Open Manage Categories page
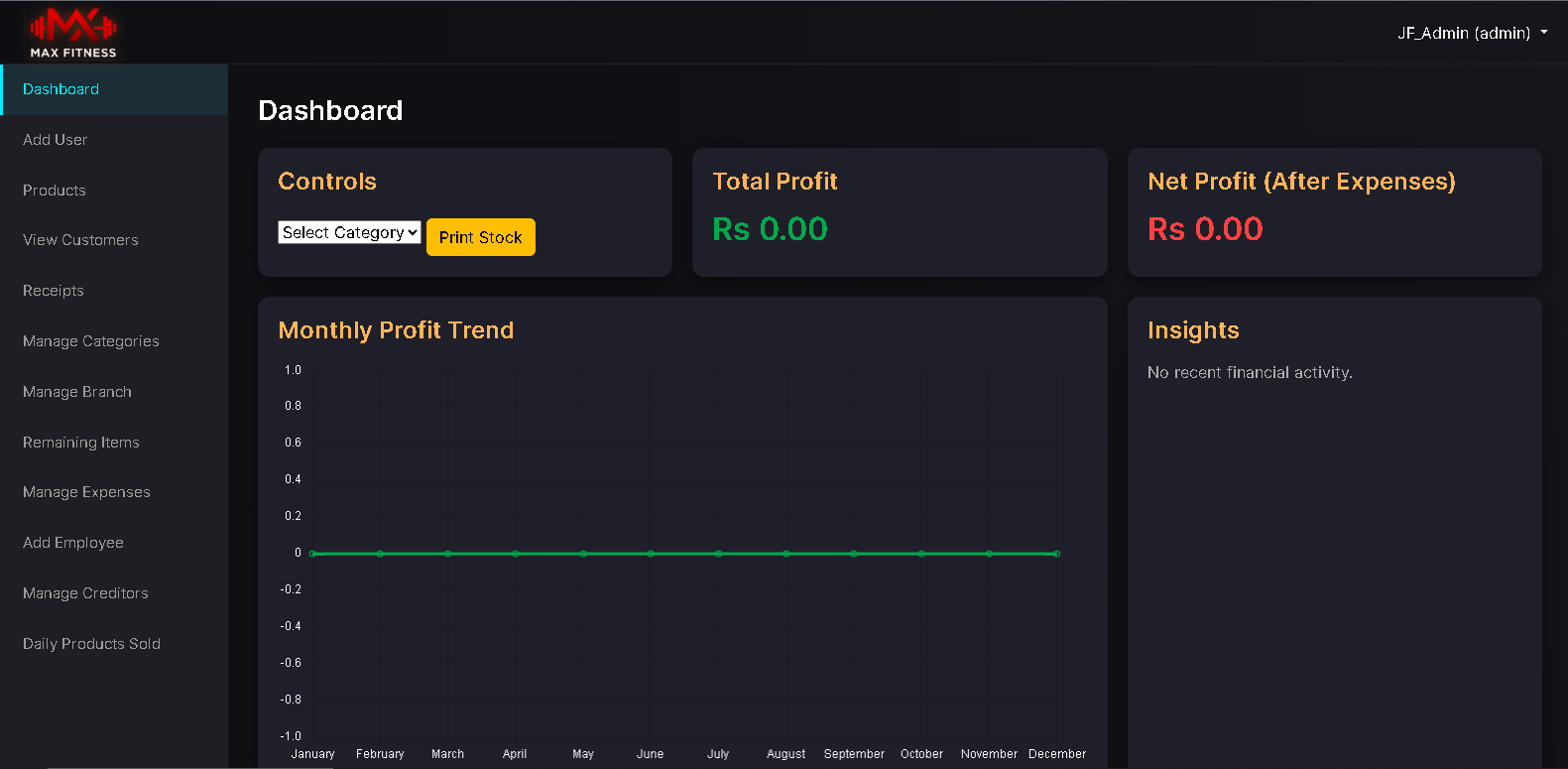Image resolution: width=1568 pixels, height=769 pixels. pos(91,341)
